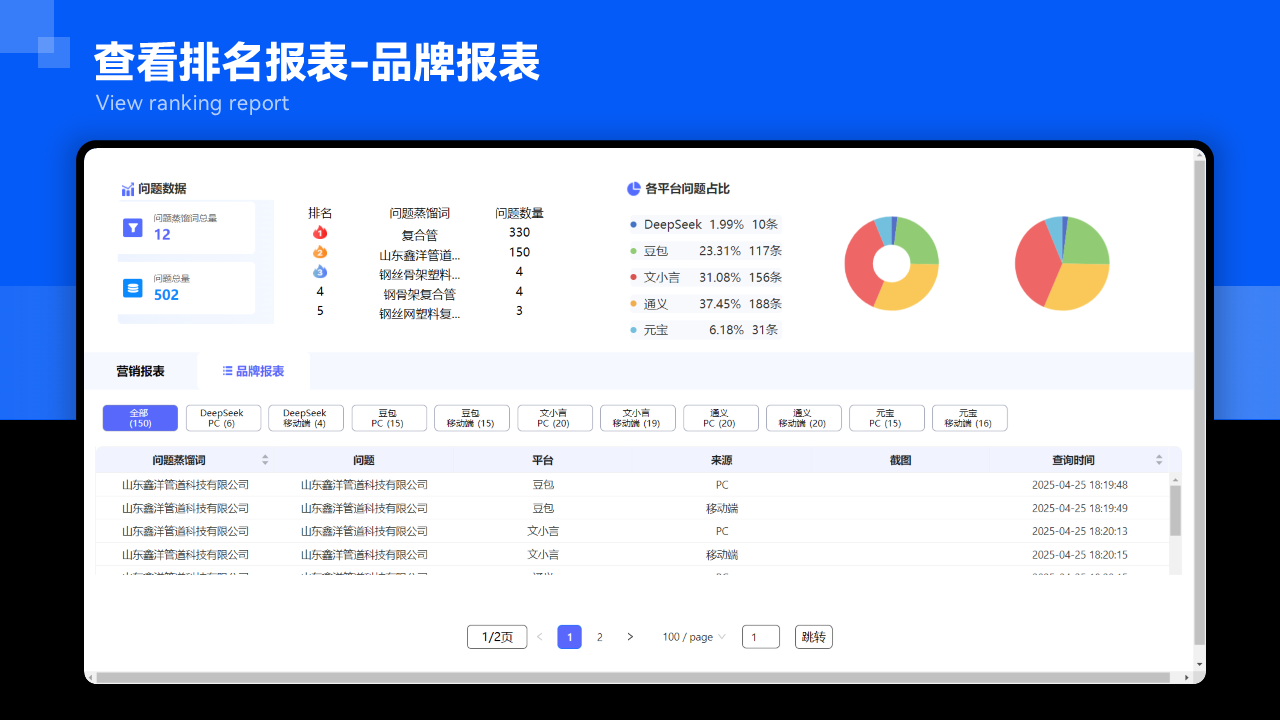Image resolution: width=1280 pixels, height=720 pixels.
Task: Switch to the 营销报表 tab
Action: (140, 371)
